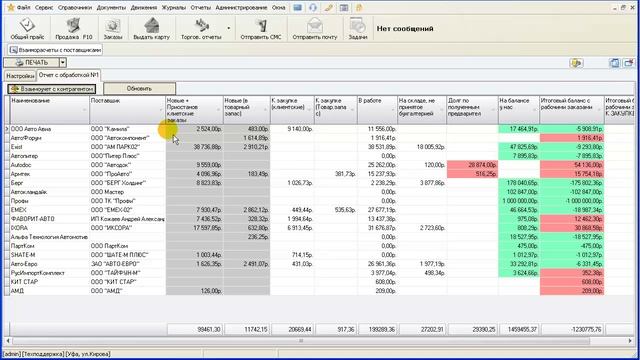Screen dimensions: 640x360
Task: Click the ПЕЧАТЬ button
Action: tap(32, 62)
